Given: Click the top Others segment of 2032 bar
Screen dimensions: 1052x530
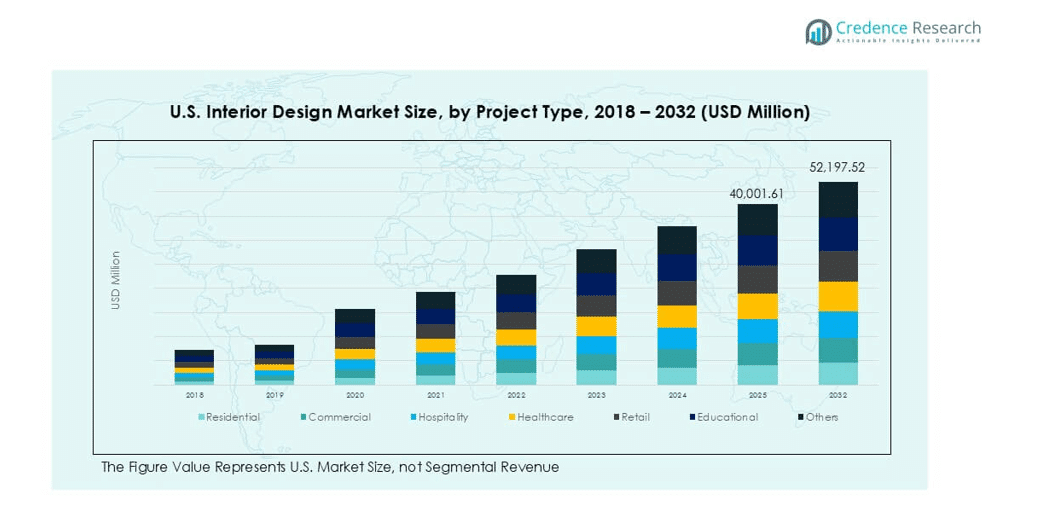Looking at the screenshot, I should (x=838, y=199).
